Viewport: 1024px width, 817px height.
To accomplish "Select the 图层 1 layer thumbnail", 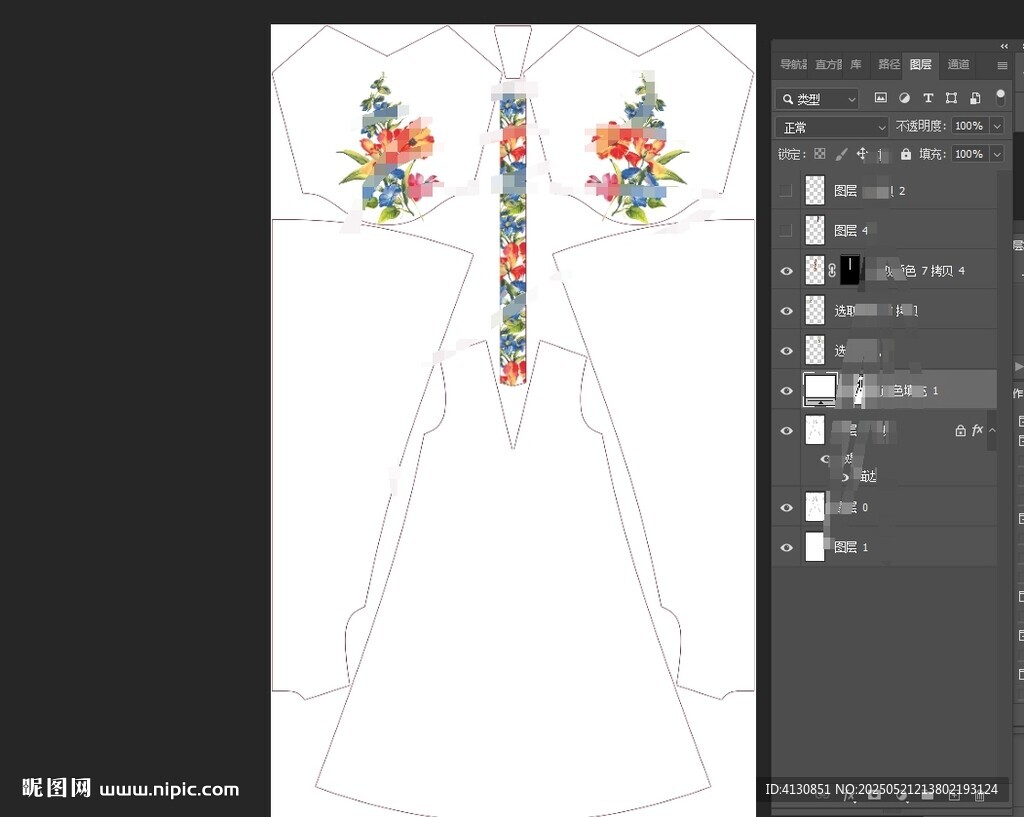I will 815,547.
